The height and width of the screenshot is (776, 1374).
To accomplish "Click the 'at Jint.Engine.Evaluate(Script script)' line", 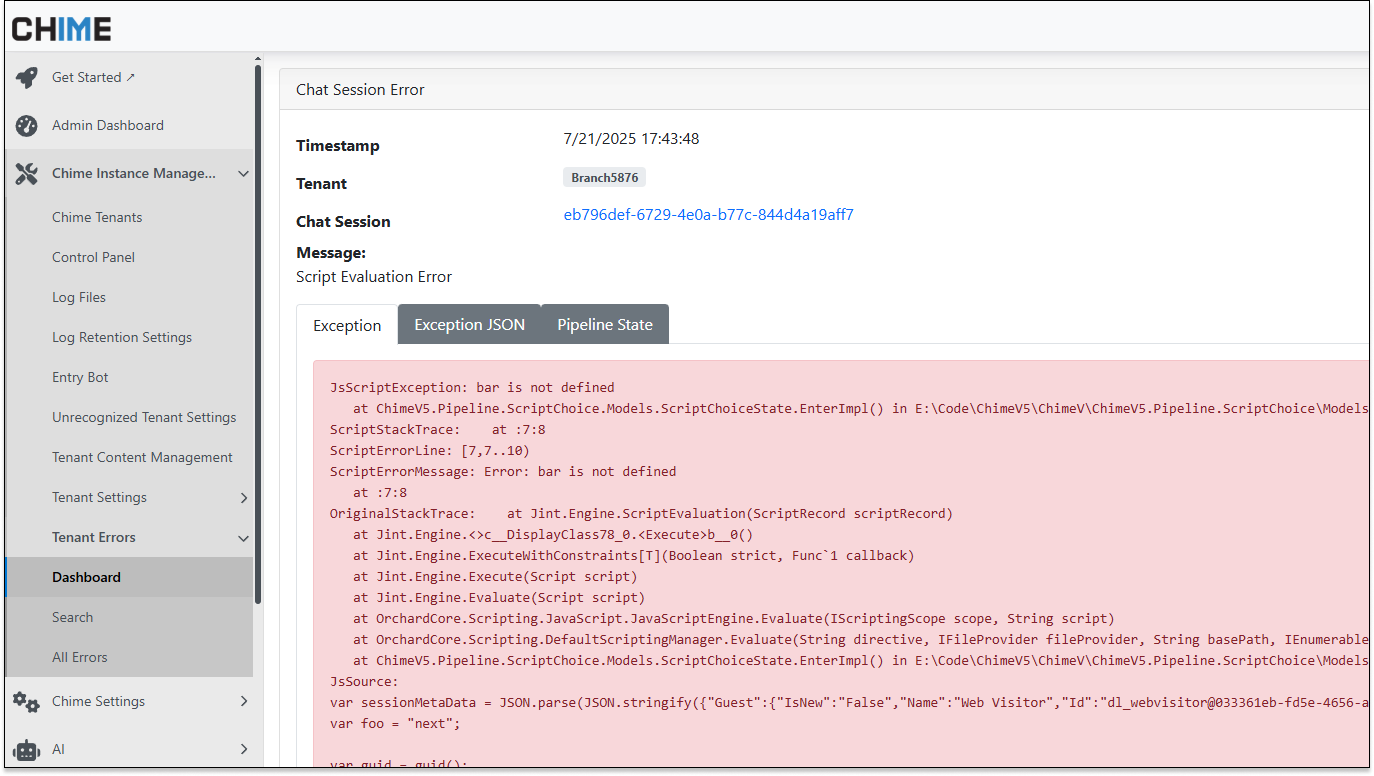I will [x=499, y=597].
